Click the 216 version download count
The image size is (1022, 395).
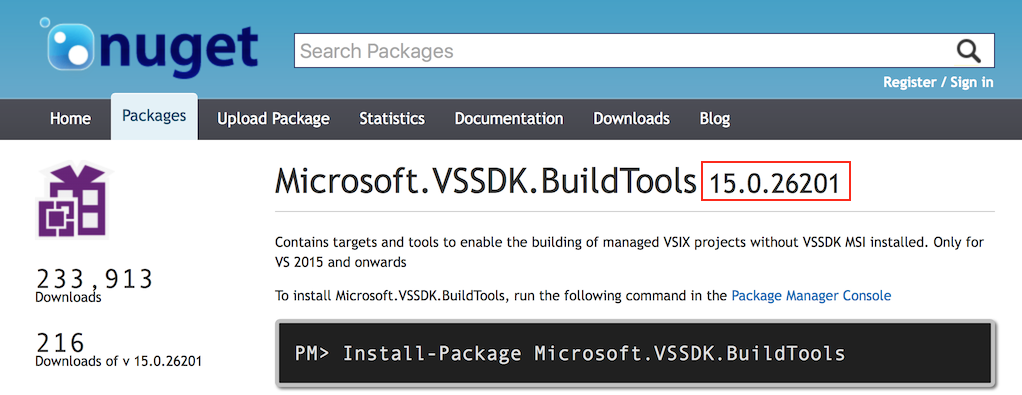60,343
